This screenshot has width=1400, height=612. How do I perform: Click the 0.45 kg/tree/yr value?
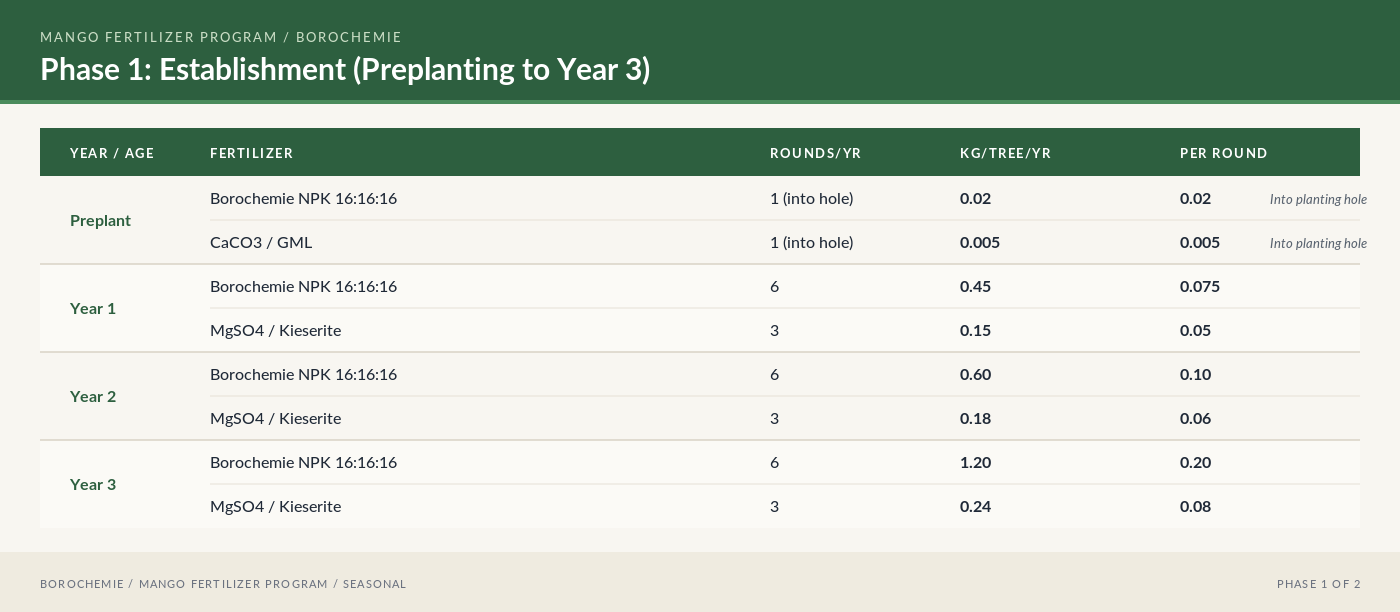(975, 286)
